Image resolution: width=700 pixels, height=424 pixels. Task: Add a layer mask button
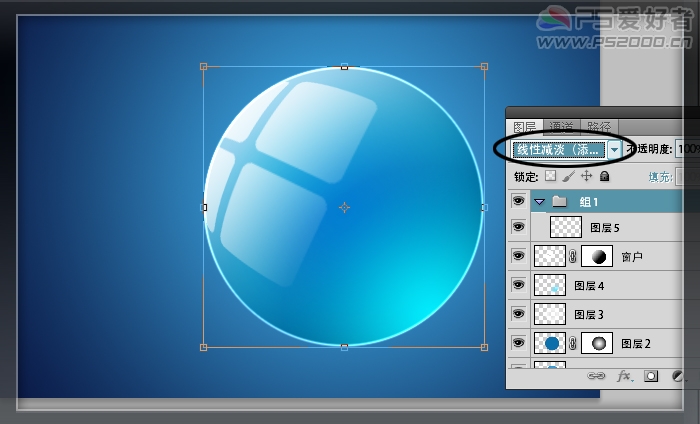click(651, 376)
